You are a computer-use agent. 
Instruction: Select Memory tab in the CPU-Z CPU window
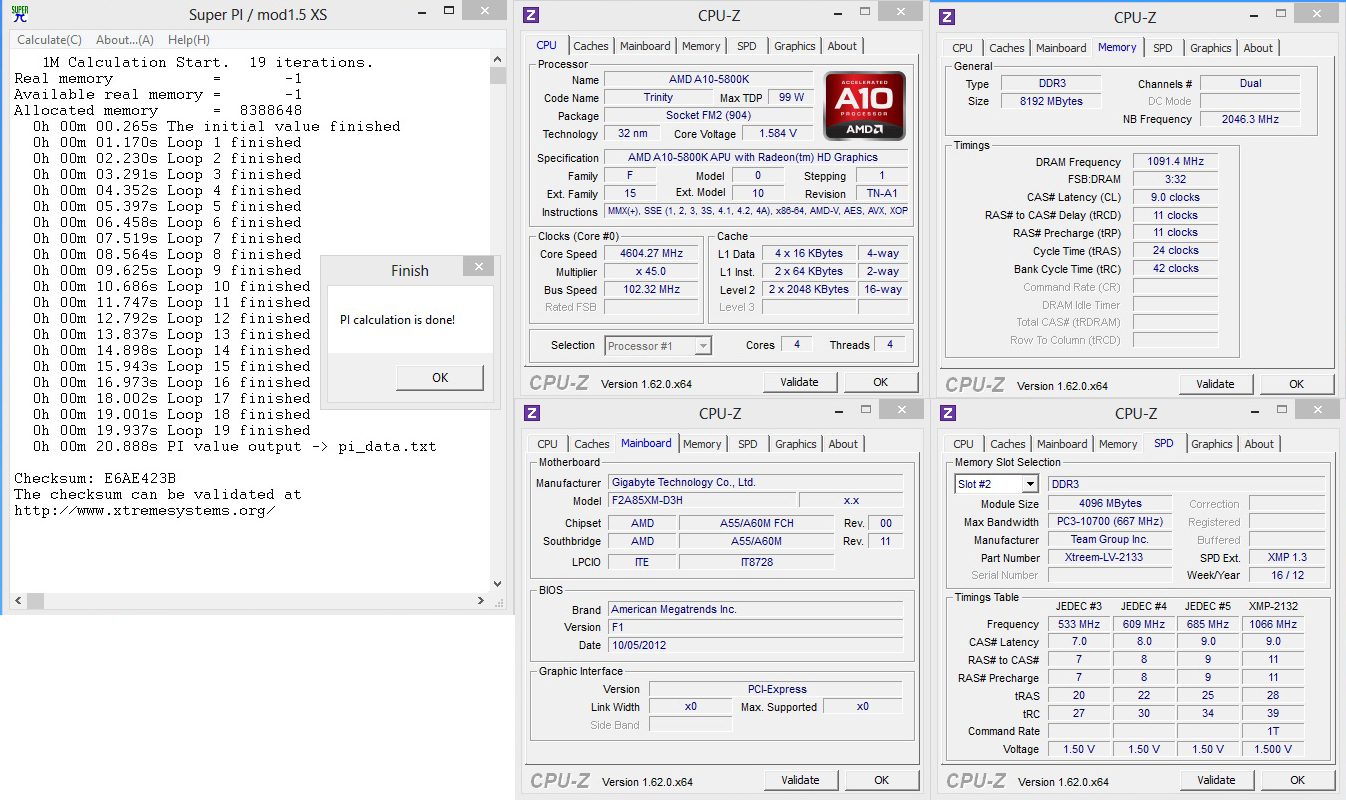point(701,46)
